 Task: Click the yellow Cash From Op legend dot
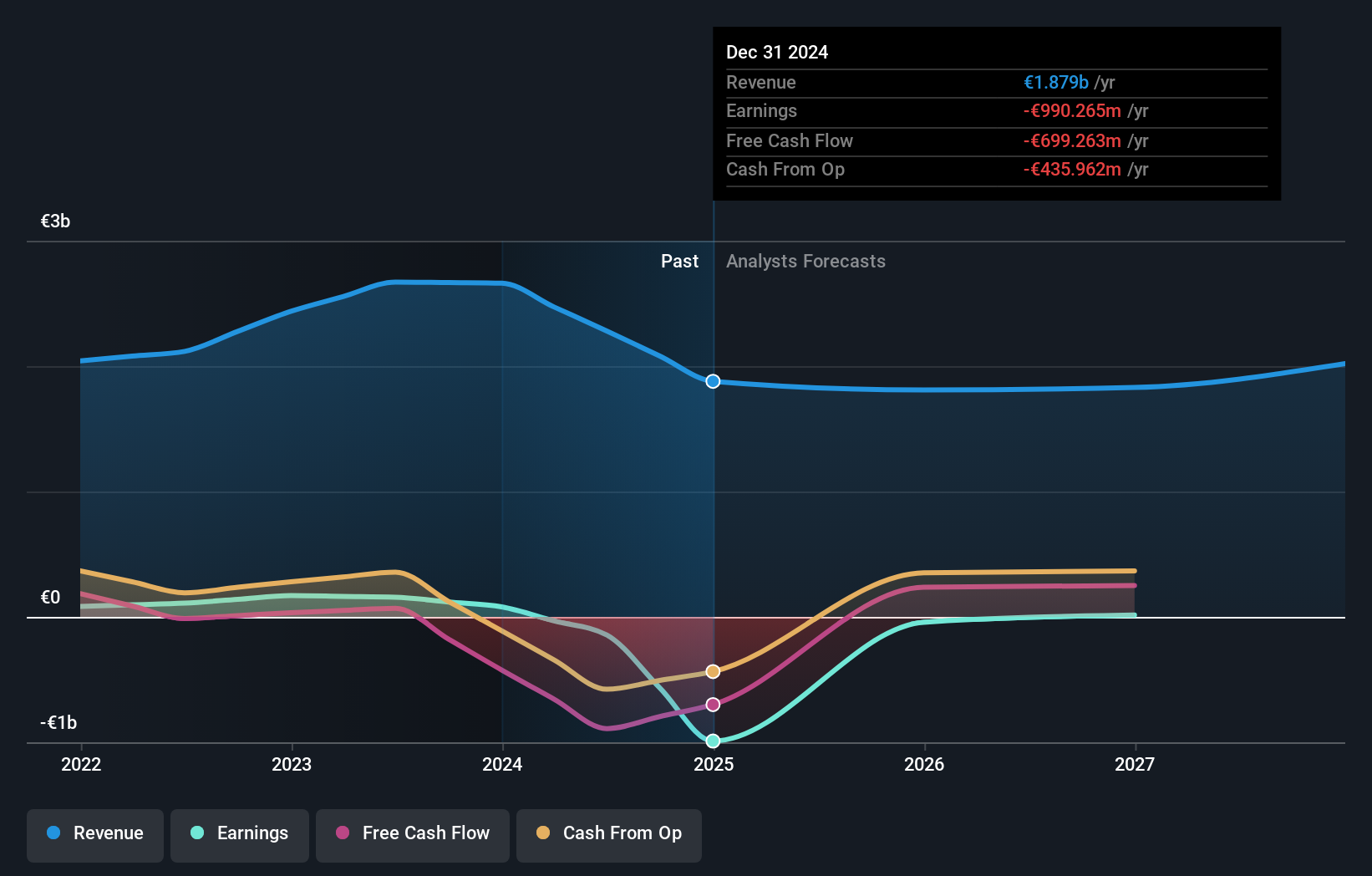[x=543, y=833]
